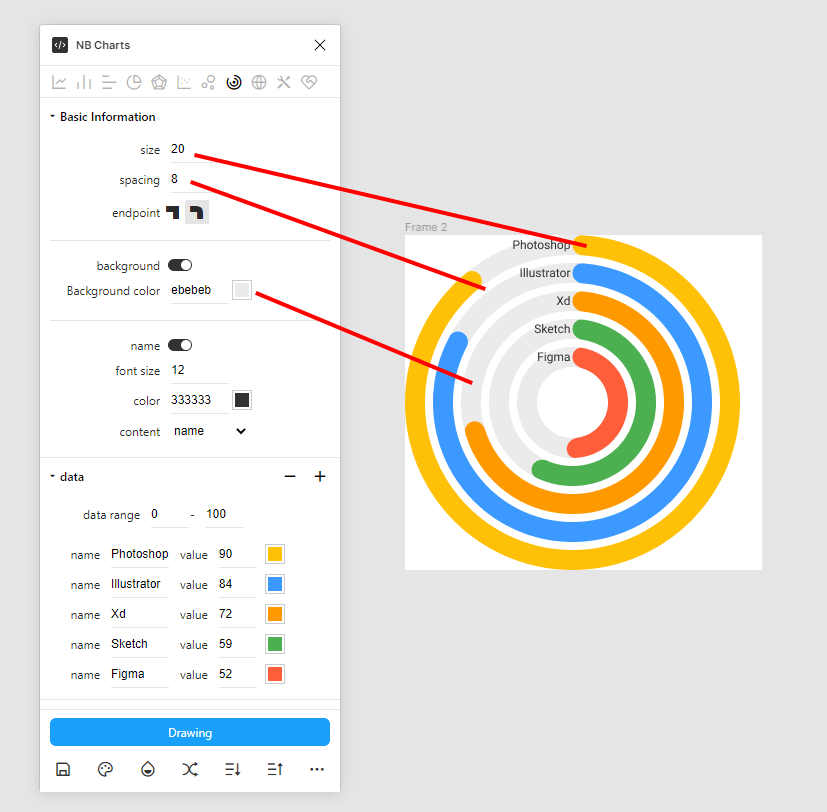Screen dimensions: 827x812
Task: Collapse the data section
Action: [53, 477]
